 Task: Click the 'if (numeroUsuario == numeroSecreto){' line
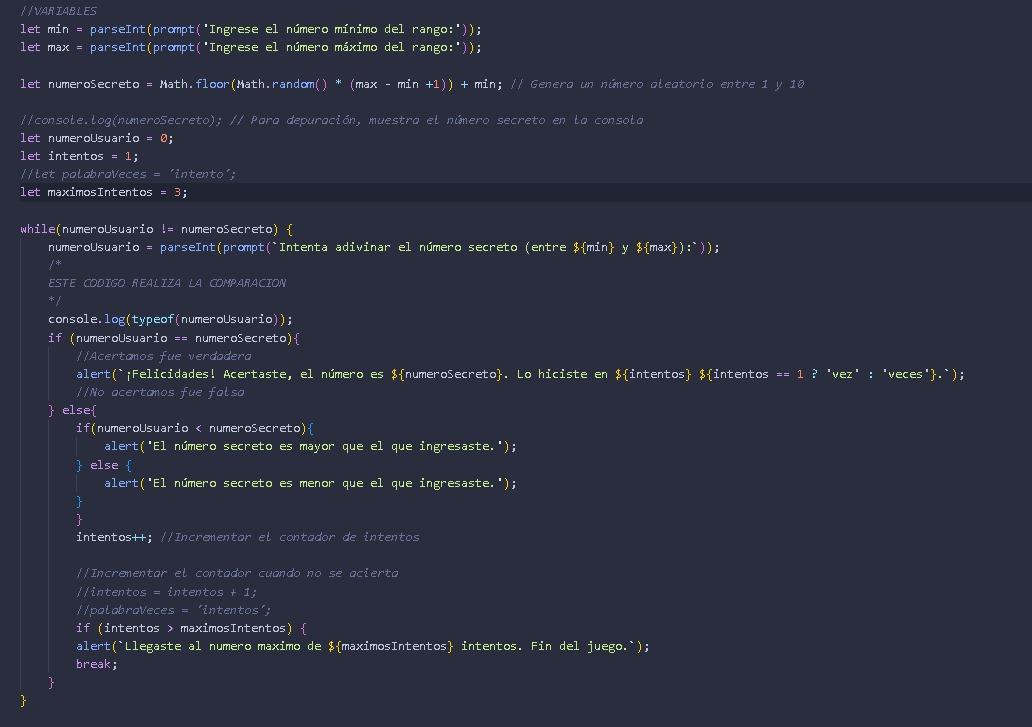tap(174, 338)
